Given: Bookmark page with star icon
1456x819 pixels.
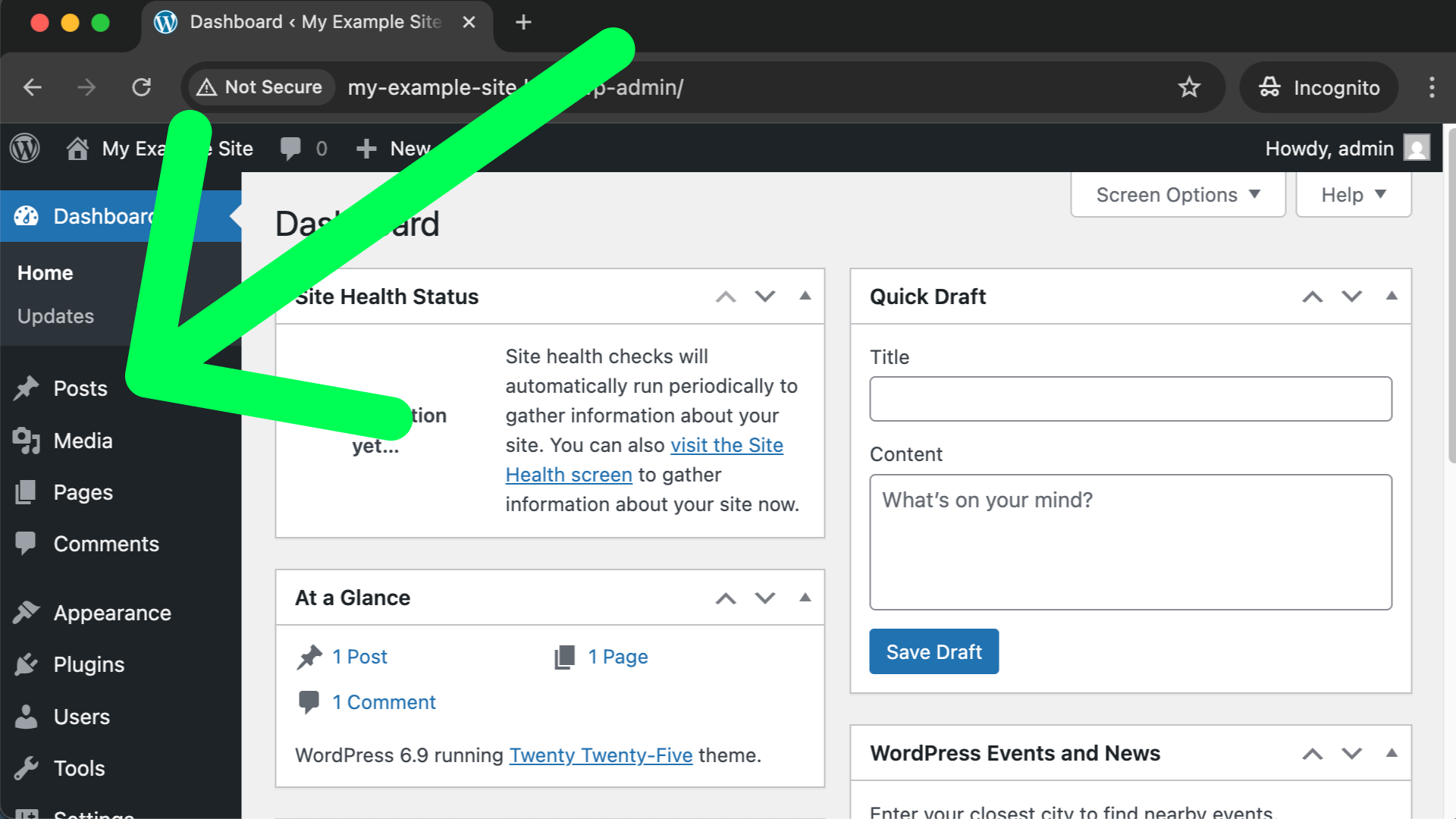Looking at the screenshot, I should click(x=1188, y=87).
